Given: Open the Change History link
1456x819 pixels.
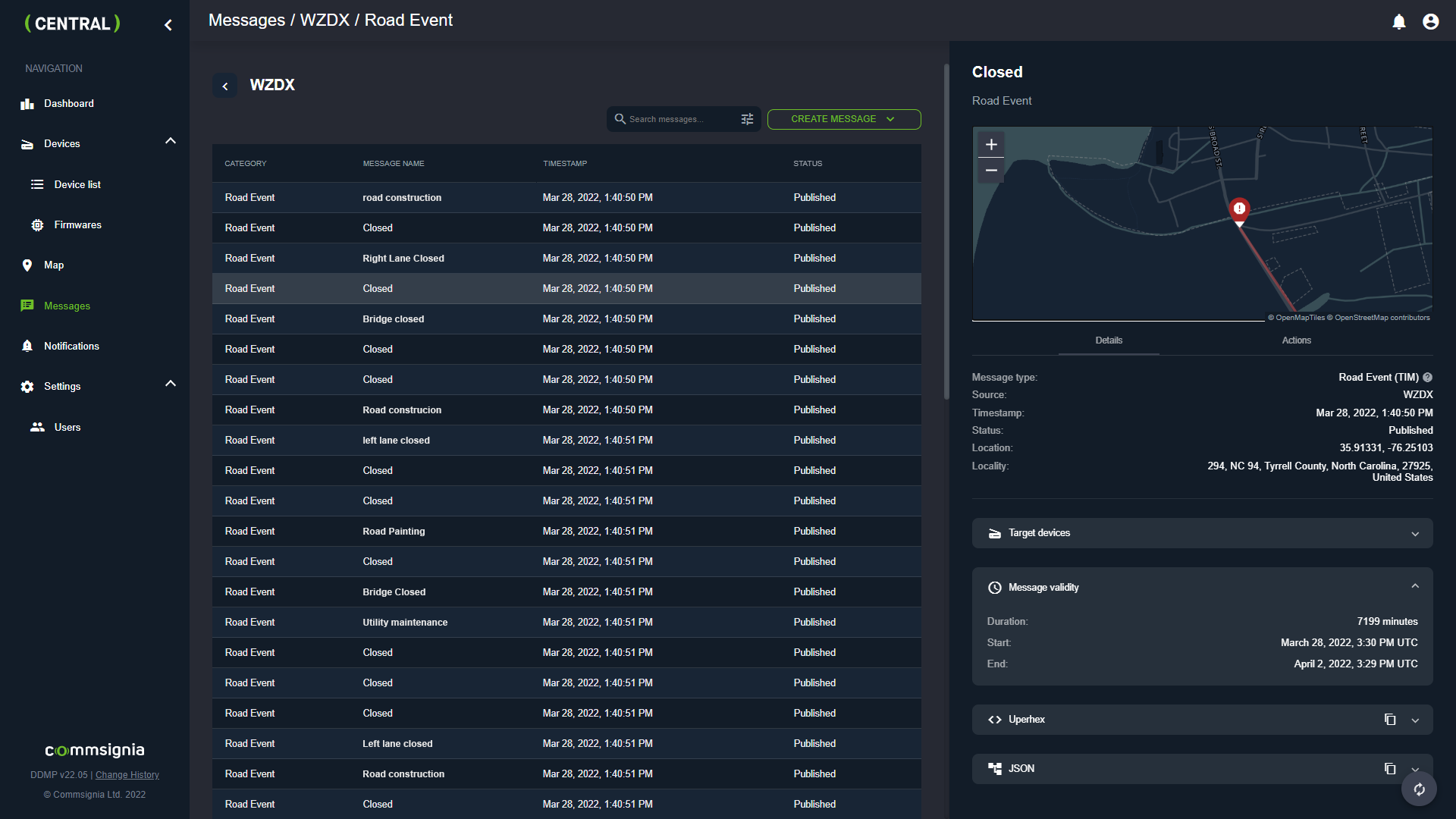Looking at the screenshot, I should click(x=127, y=775).
